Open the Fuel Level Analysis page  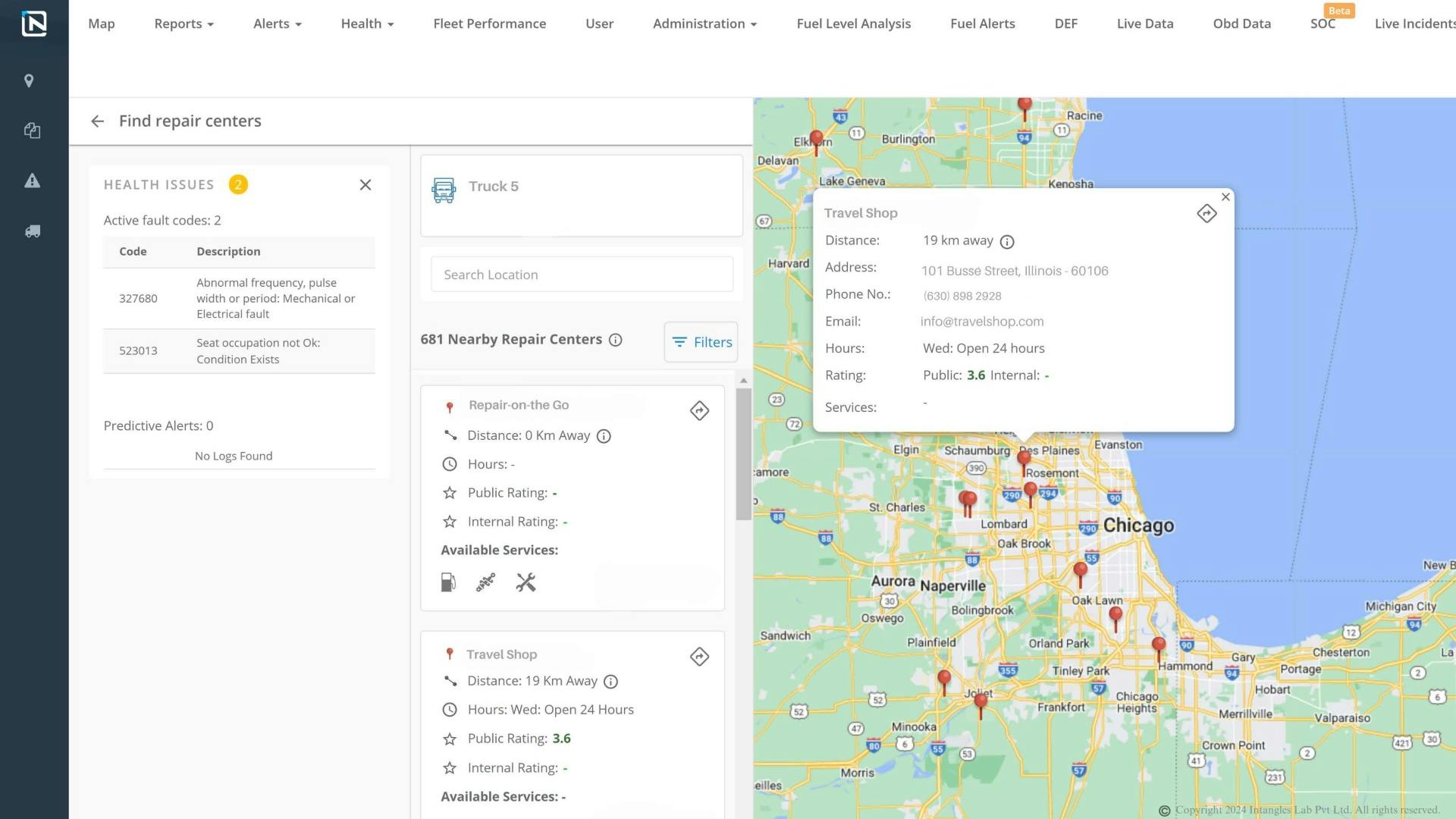pyautogui.click(x=853, y=24)
